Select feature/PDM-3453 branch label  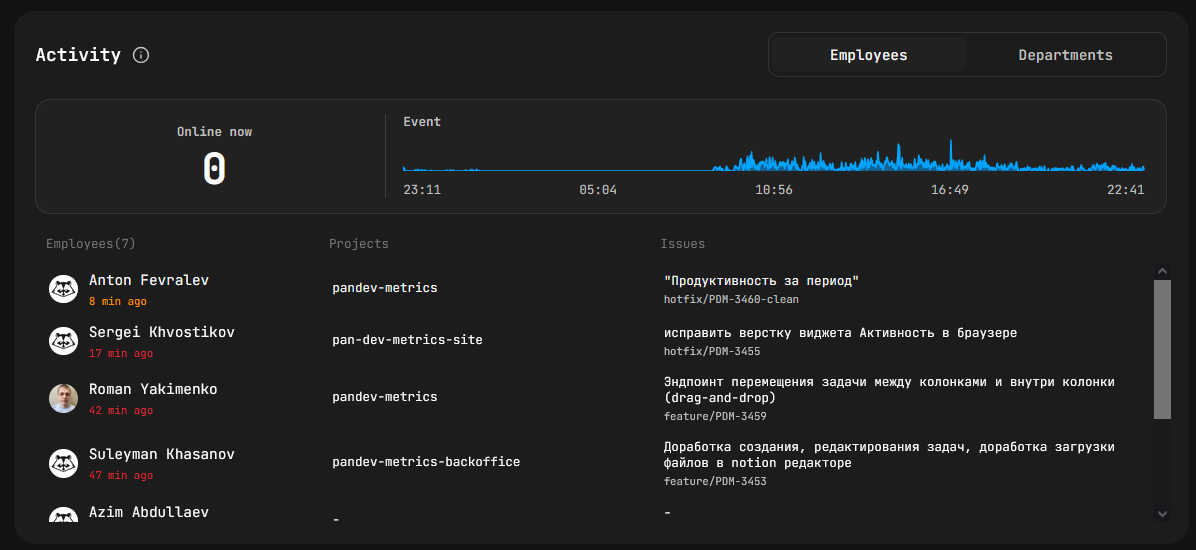coord(715,481)
